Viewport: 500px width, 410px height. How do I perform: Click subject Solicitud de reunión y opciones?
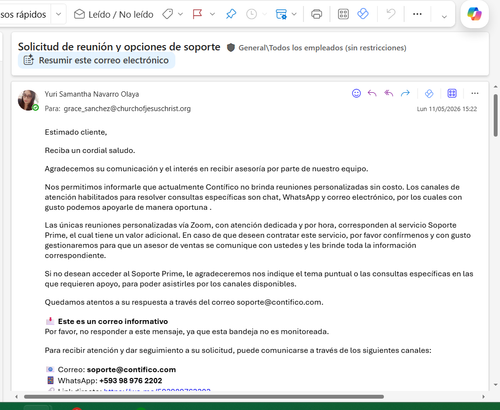pos(119,47)
